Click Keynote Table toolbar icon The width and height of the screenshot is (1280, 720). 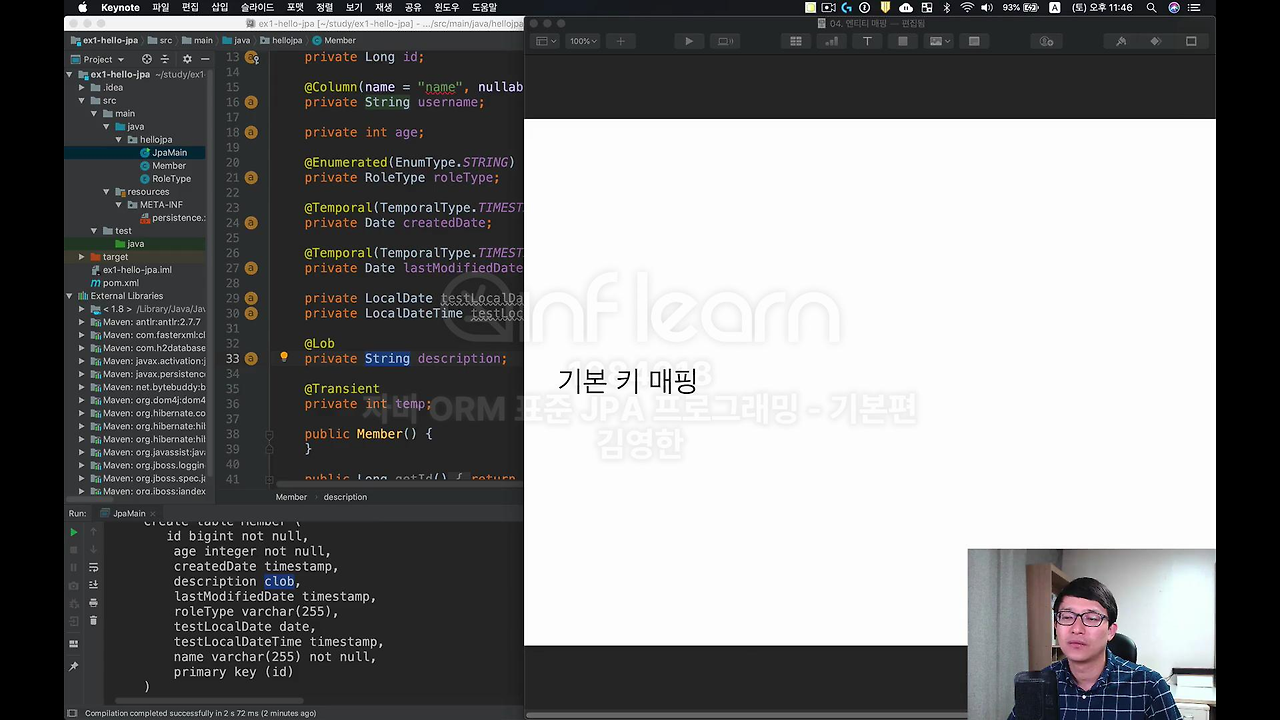(796, 41)
